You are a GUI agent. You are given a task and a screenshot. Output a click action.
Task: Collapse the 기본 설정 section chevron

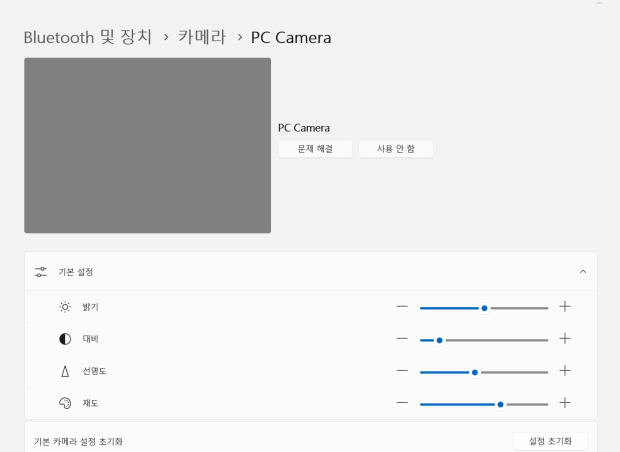tap(583, 272)
